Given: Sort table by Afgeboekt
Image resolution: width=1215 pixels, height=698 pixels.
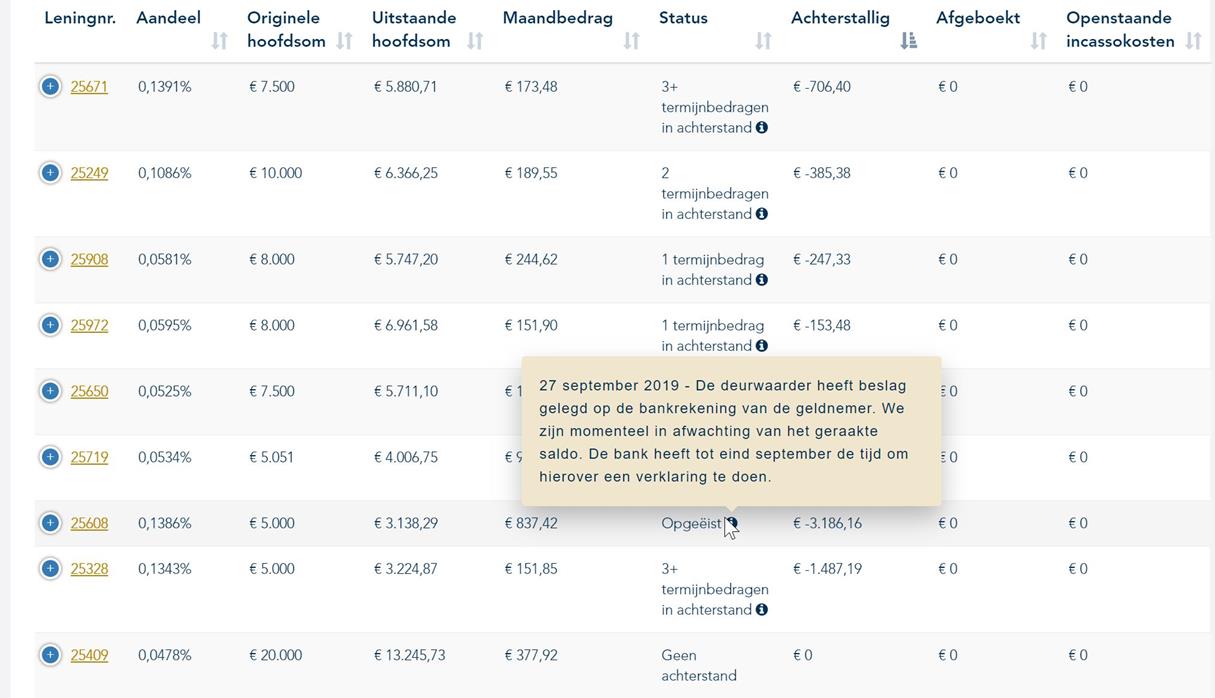Looking at the screenshot, I should pos(1038,41).
